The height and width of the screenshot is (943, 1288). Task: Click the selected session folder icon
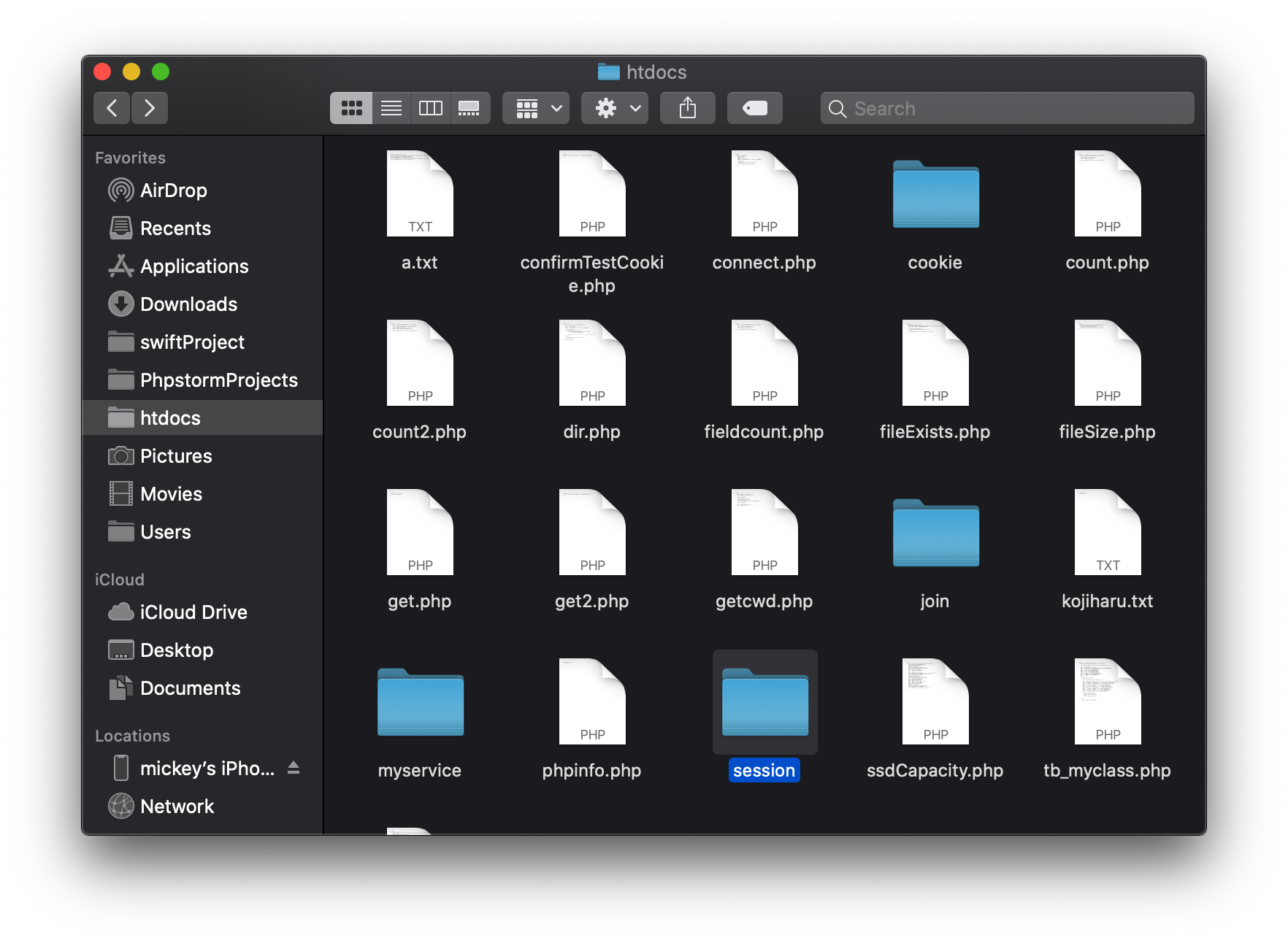point(765,702)
